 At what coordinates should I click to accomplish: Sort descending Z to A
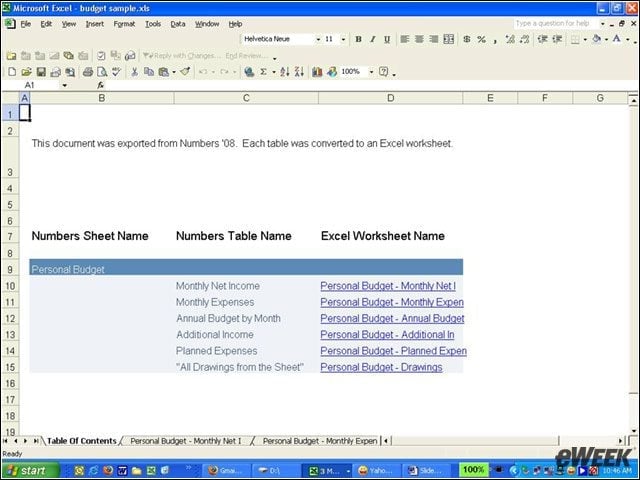pos(299,72)
